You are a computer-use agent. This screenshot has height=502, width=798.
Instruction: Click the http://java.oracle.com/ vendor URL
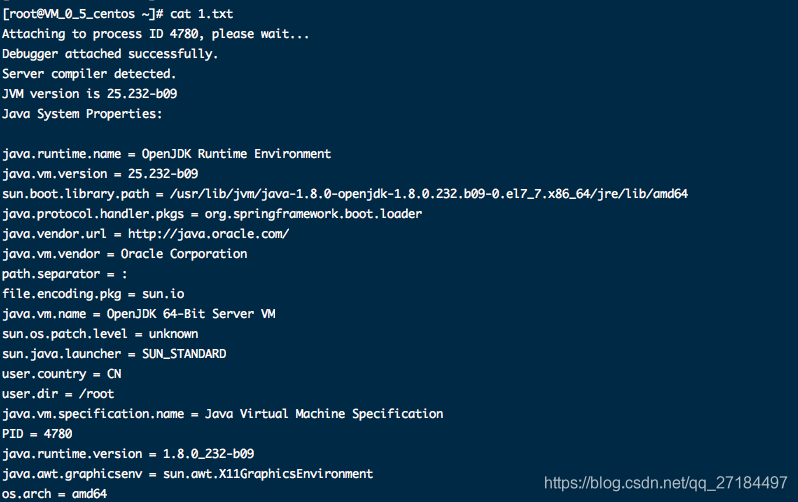point(209,234)
